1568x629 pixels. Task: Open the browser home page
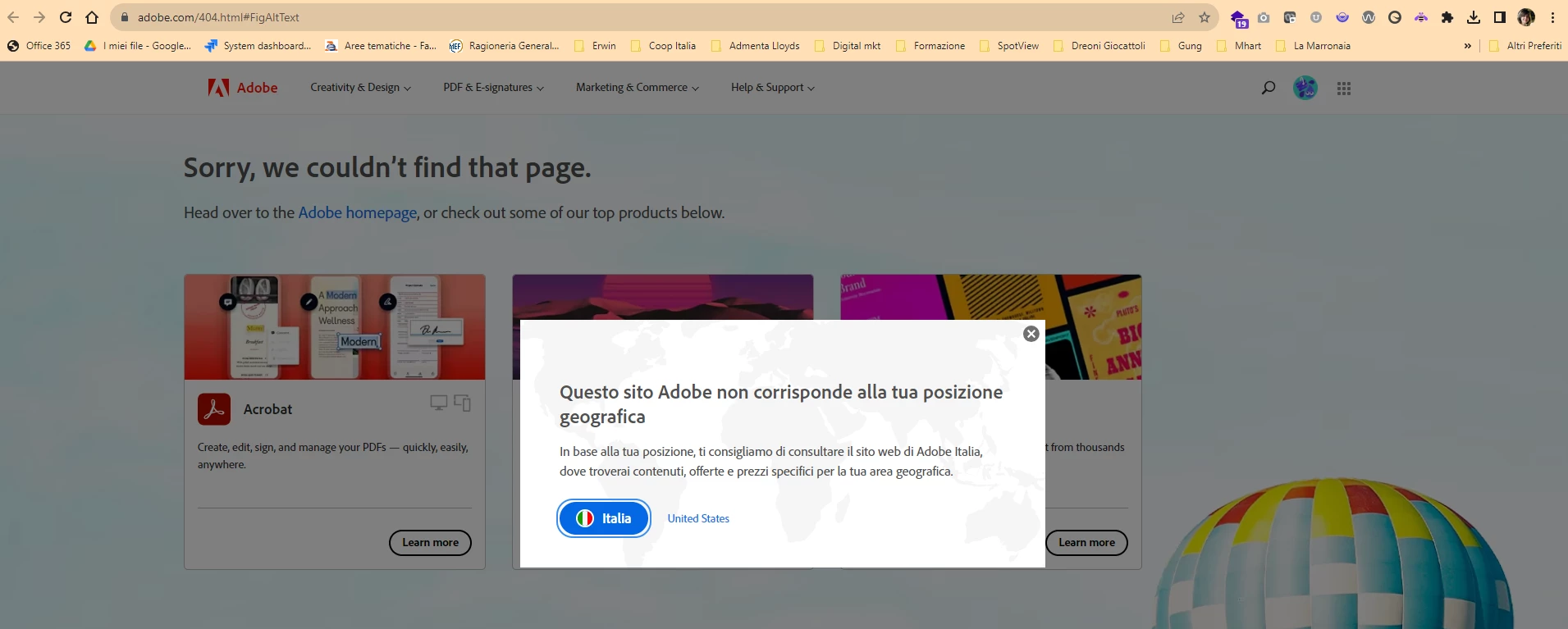[92, 17]
